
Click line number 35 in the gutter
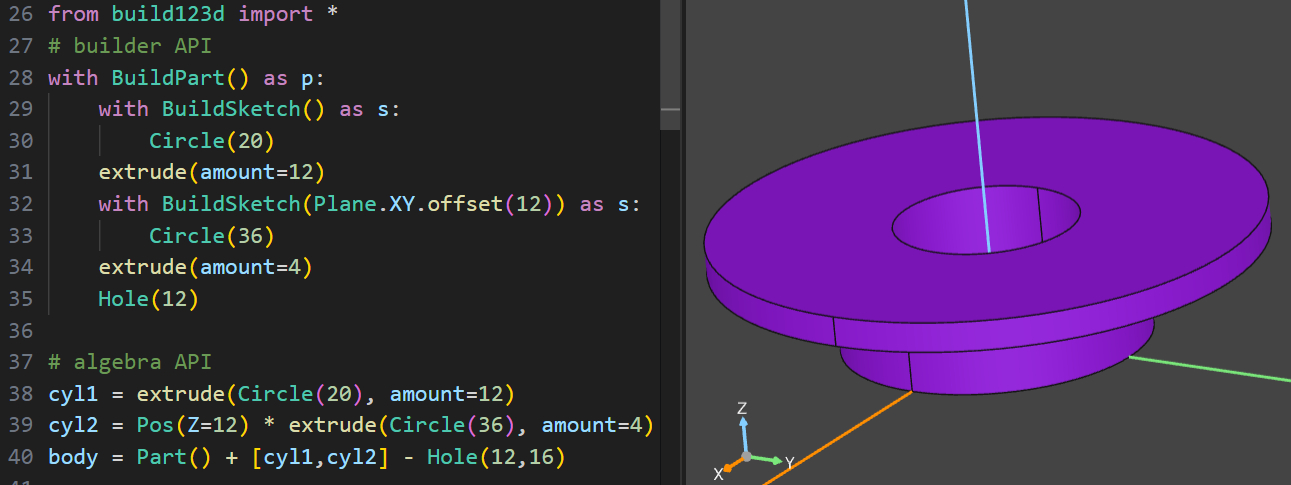point(21,298)
